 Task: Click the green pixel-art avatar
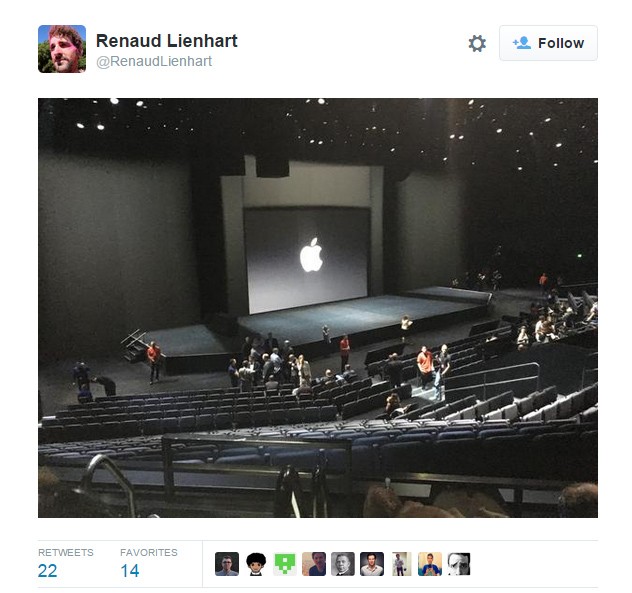click(285, 564)
